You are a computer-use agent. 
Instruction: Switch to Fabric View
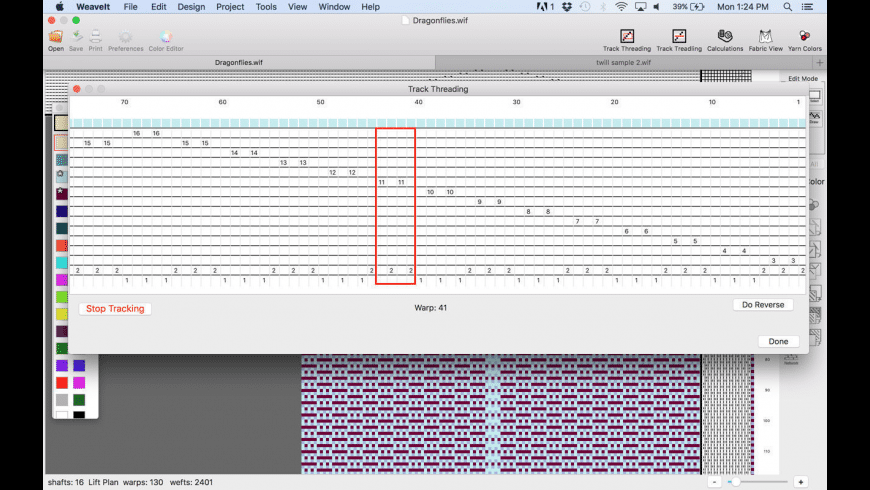click(x=765, y=37)
